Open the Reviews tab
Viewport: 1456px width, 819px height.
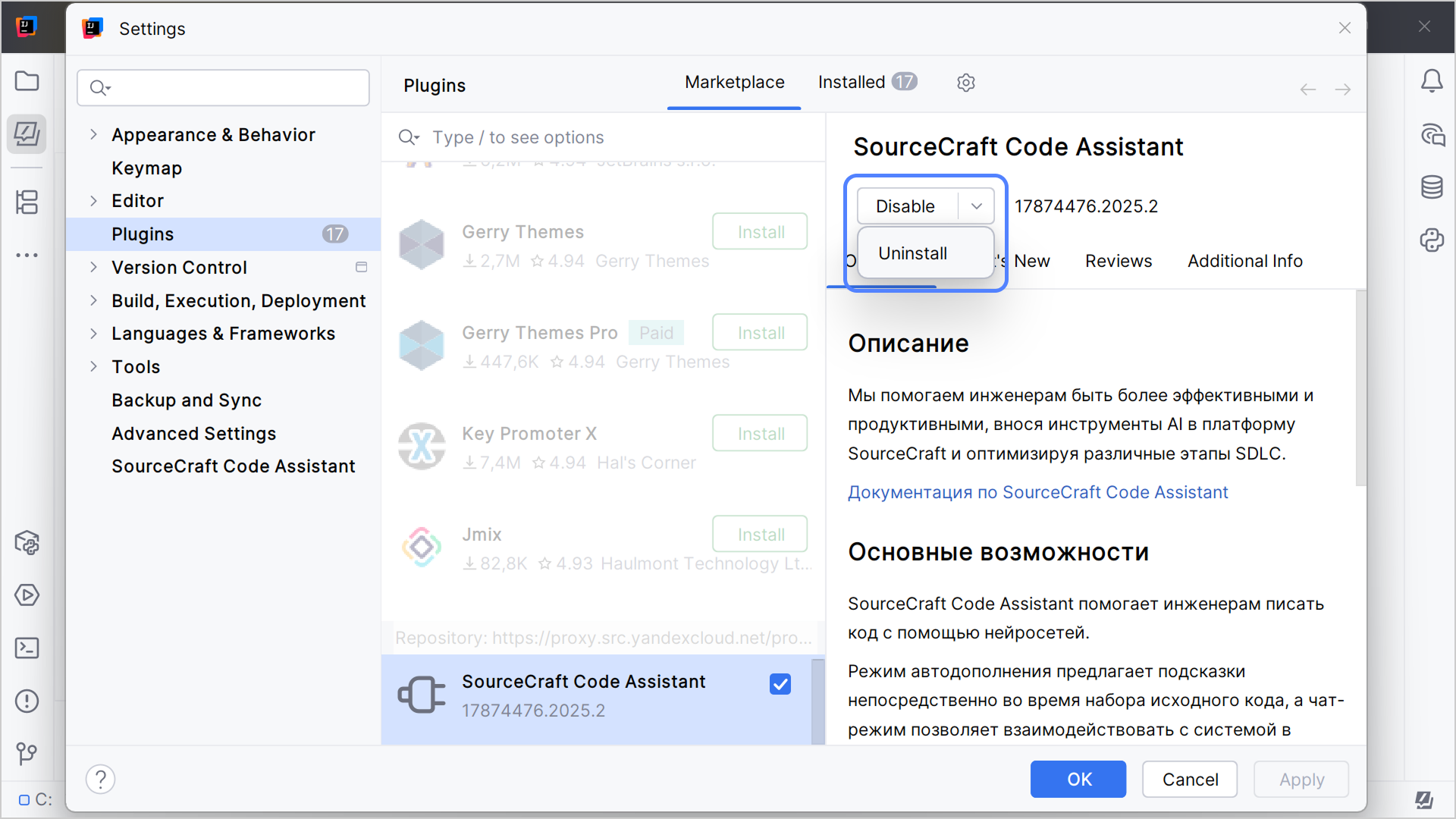point(1118,261)
